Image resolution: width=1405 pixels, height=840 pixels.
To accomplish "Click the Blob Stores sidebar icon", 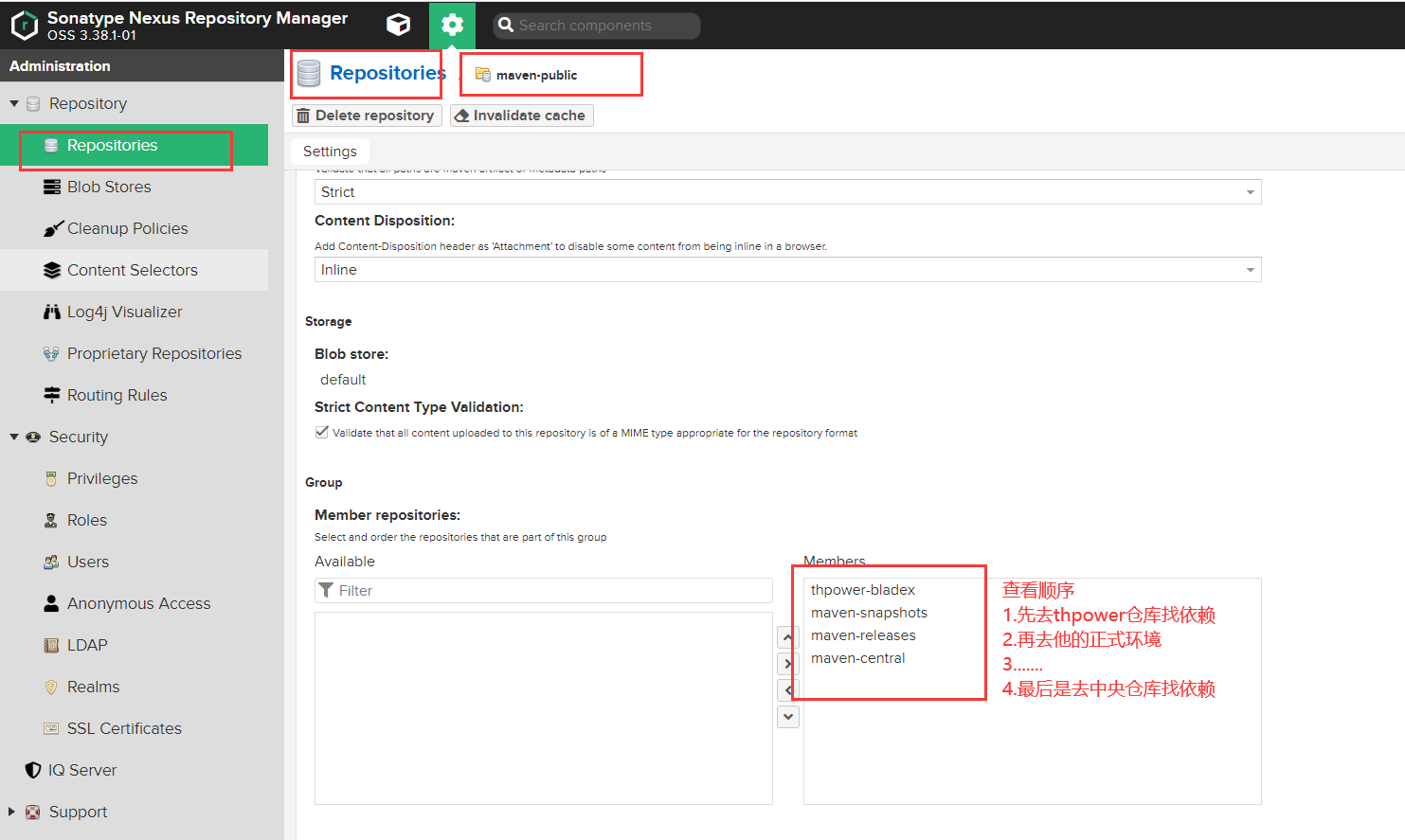I will [52, 187].
